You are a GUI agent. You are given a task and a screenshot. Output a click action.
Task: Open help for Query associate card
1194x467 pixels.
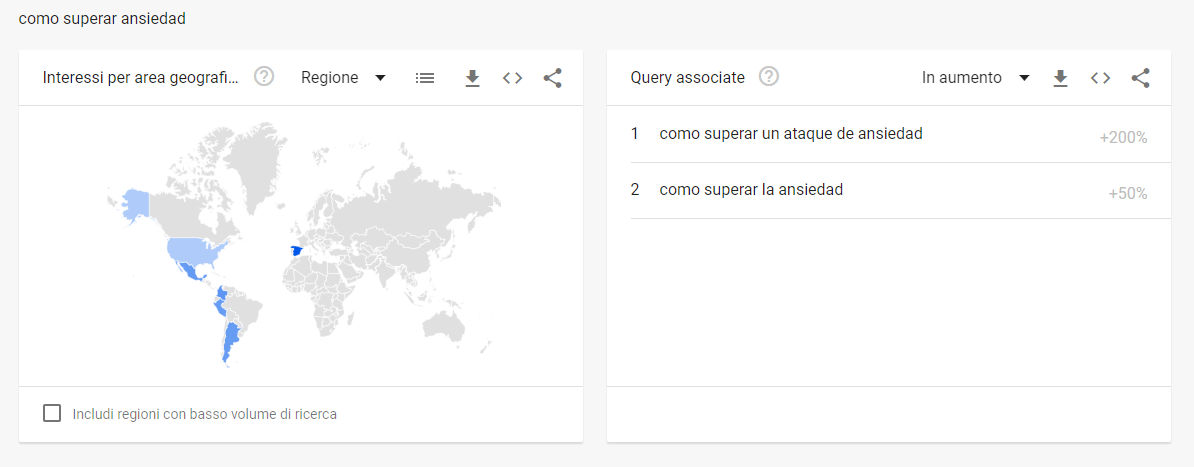coord(769,77)
